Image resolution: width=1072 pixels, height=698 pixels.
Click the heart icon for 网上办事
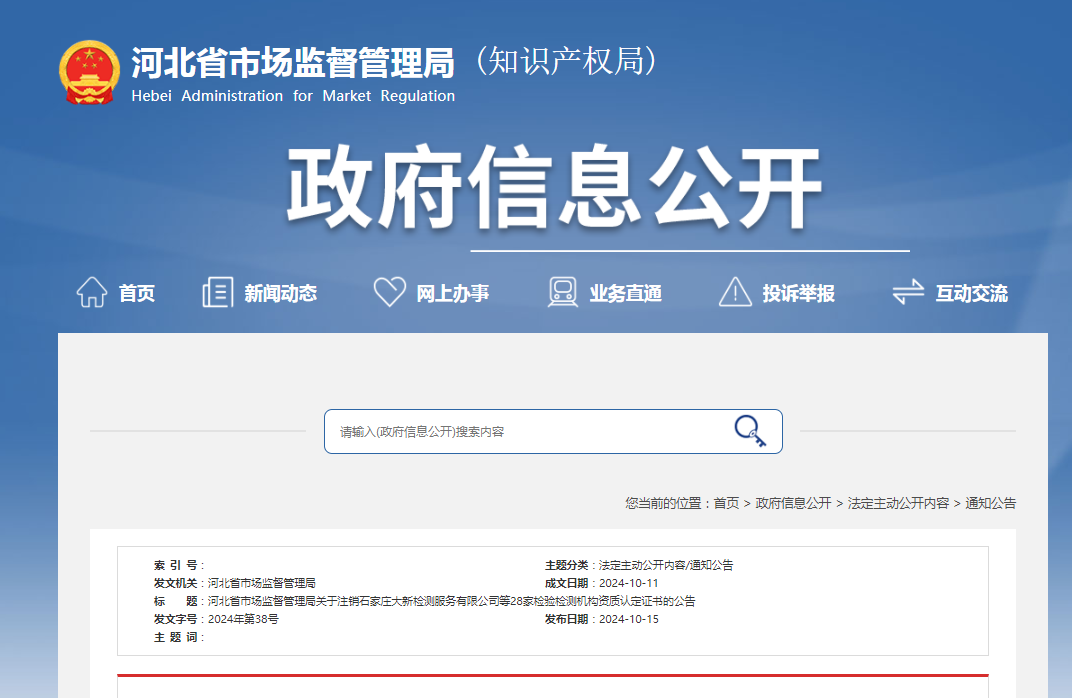click(x=389, y=292)
